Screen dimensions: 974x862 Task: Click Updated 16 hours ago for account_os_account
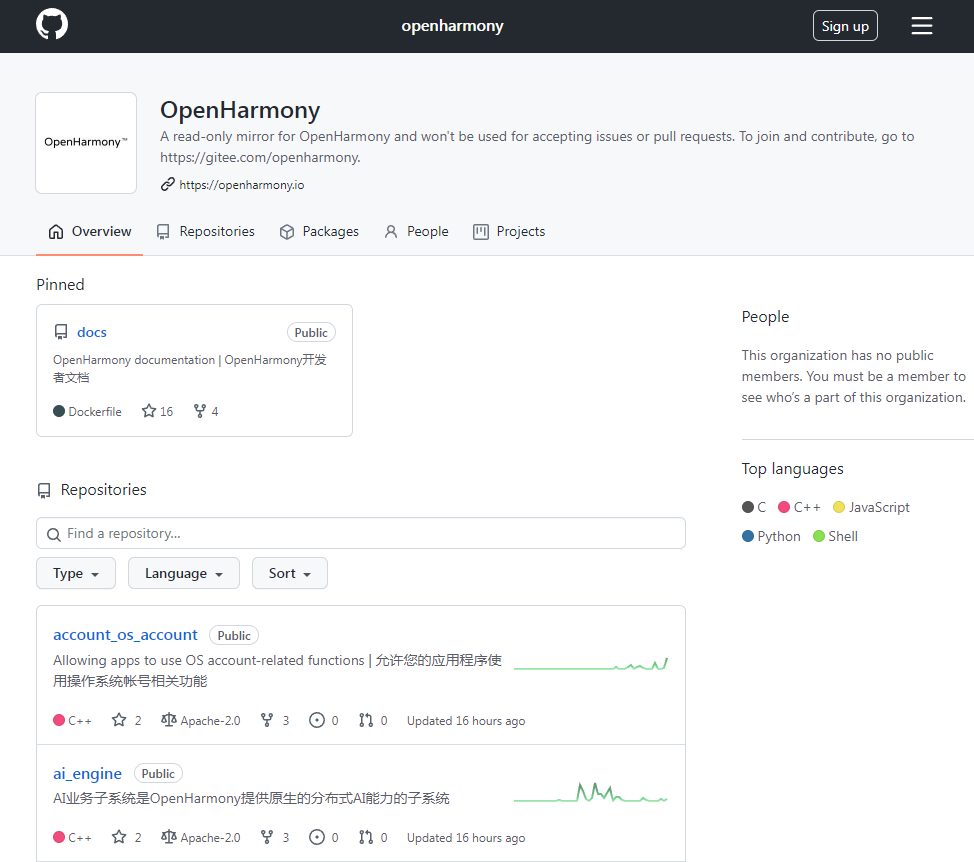466,721
